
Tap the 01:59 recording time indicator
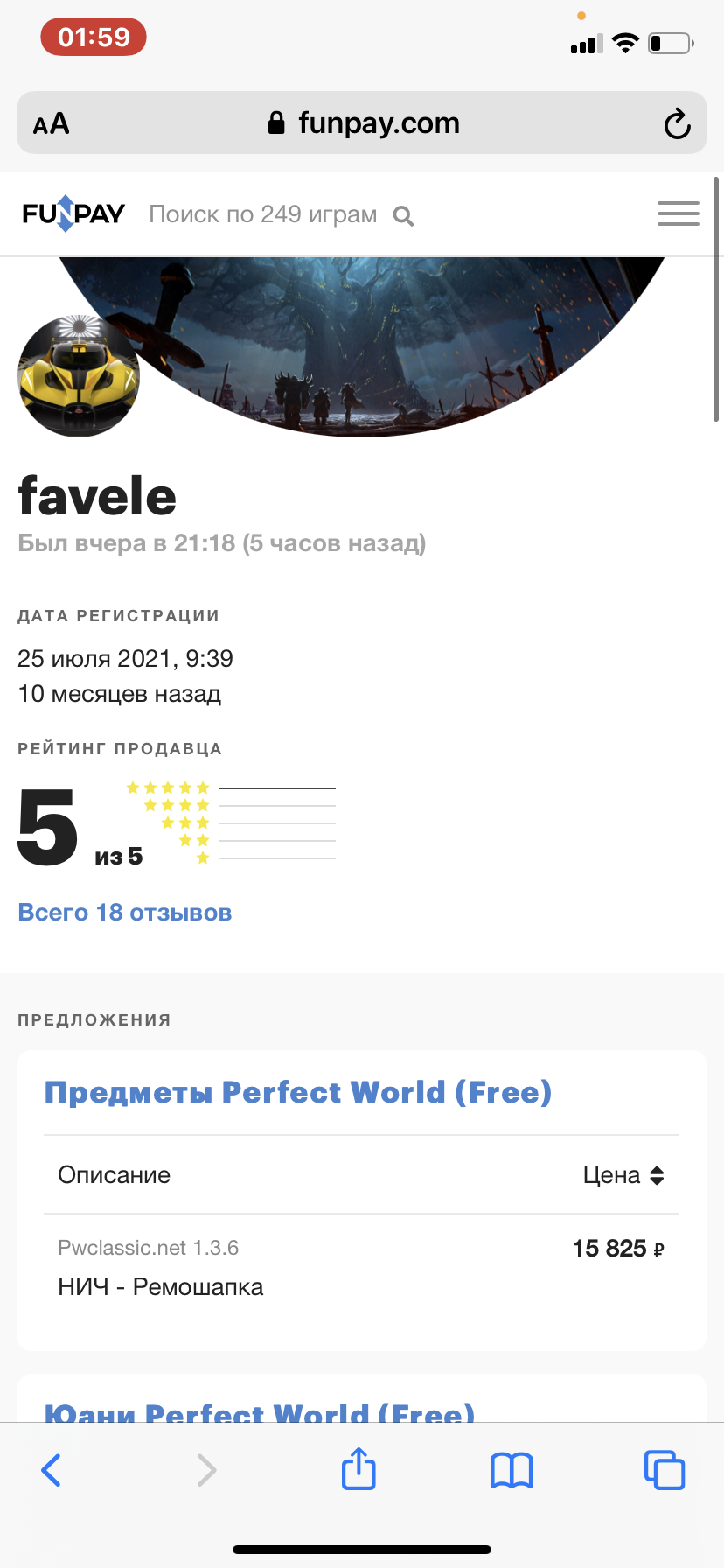coord(94,38)
